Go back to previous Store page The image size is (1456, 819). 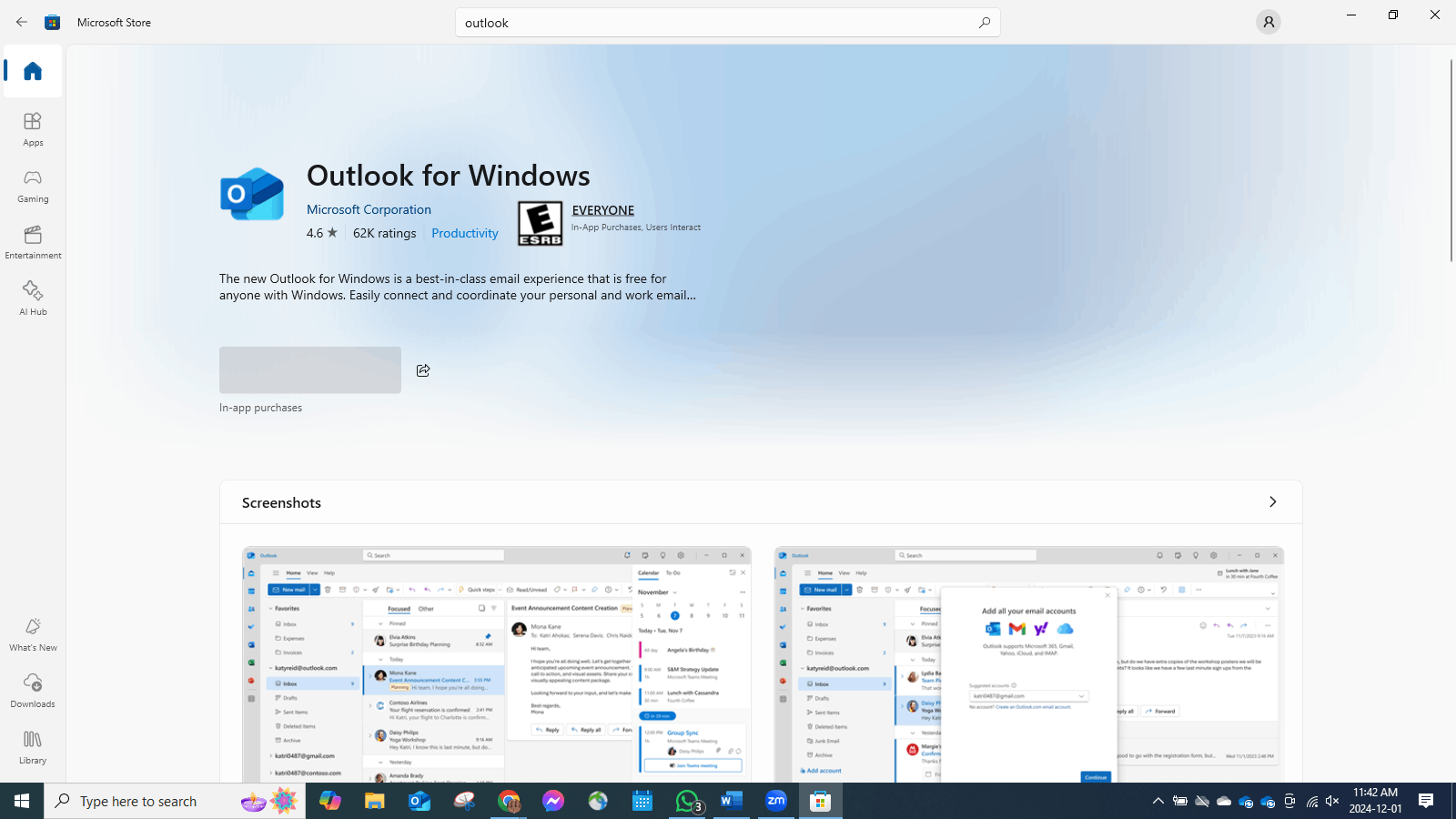point(22,22)
